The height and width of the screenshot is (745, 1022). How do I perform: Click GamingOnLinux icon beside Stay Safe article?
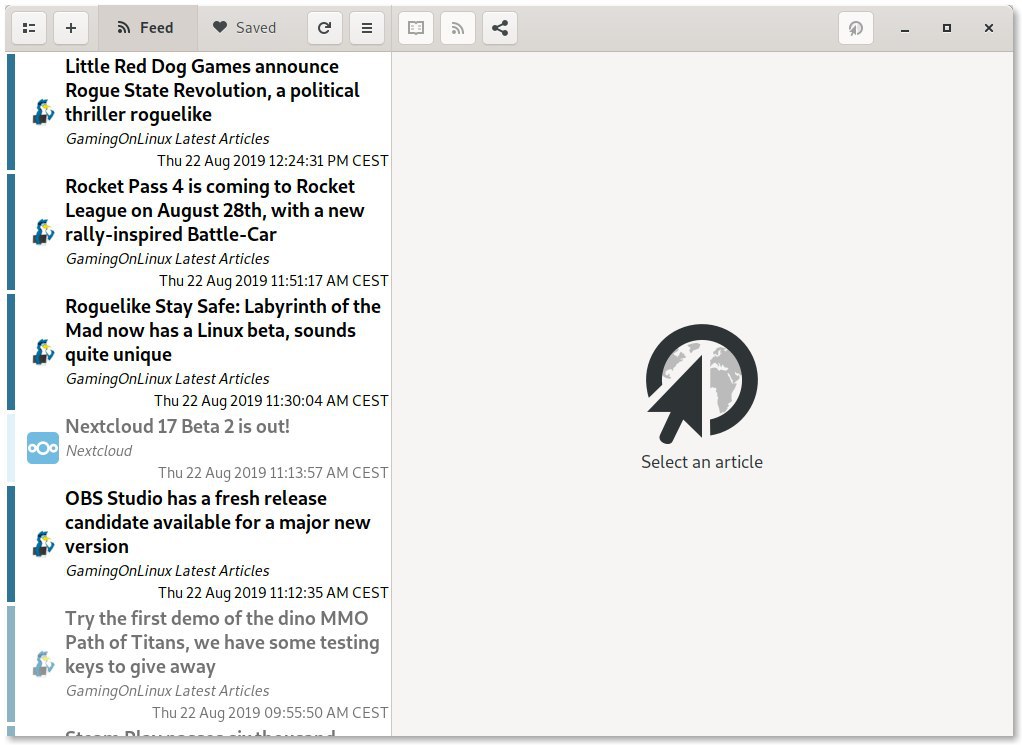pos(43,352)
